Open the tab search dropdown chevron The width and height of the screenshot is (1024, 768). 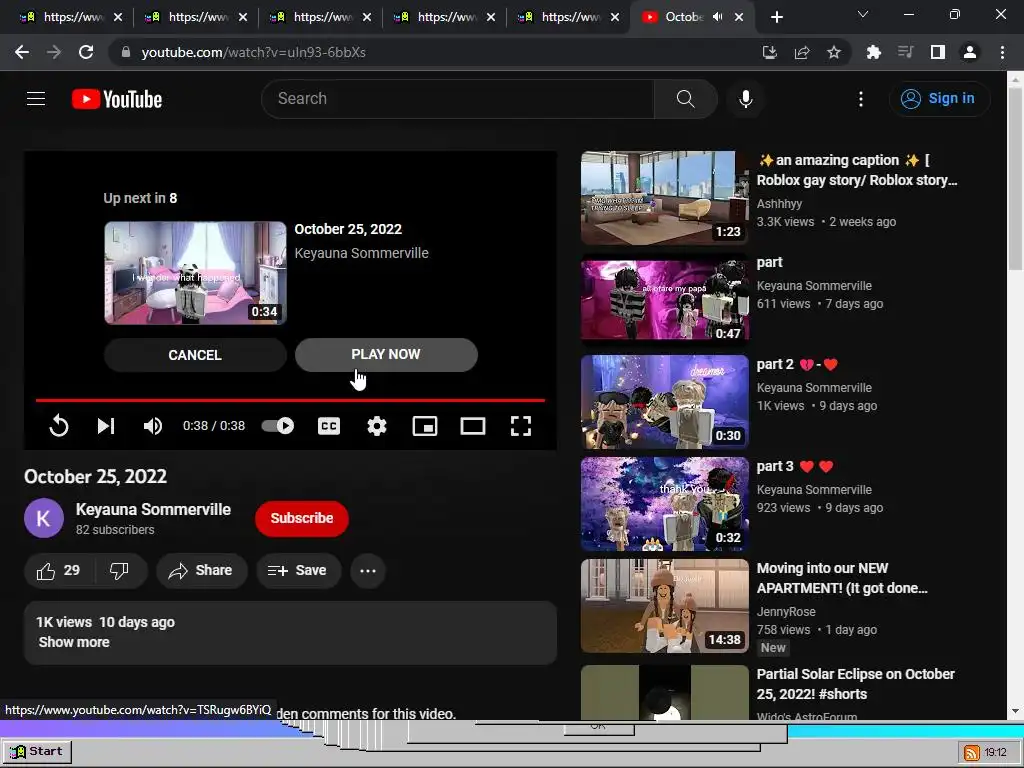pyautogui.click(x=863, y=14)
